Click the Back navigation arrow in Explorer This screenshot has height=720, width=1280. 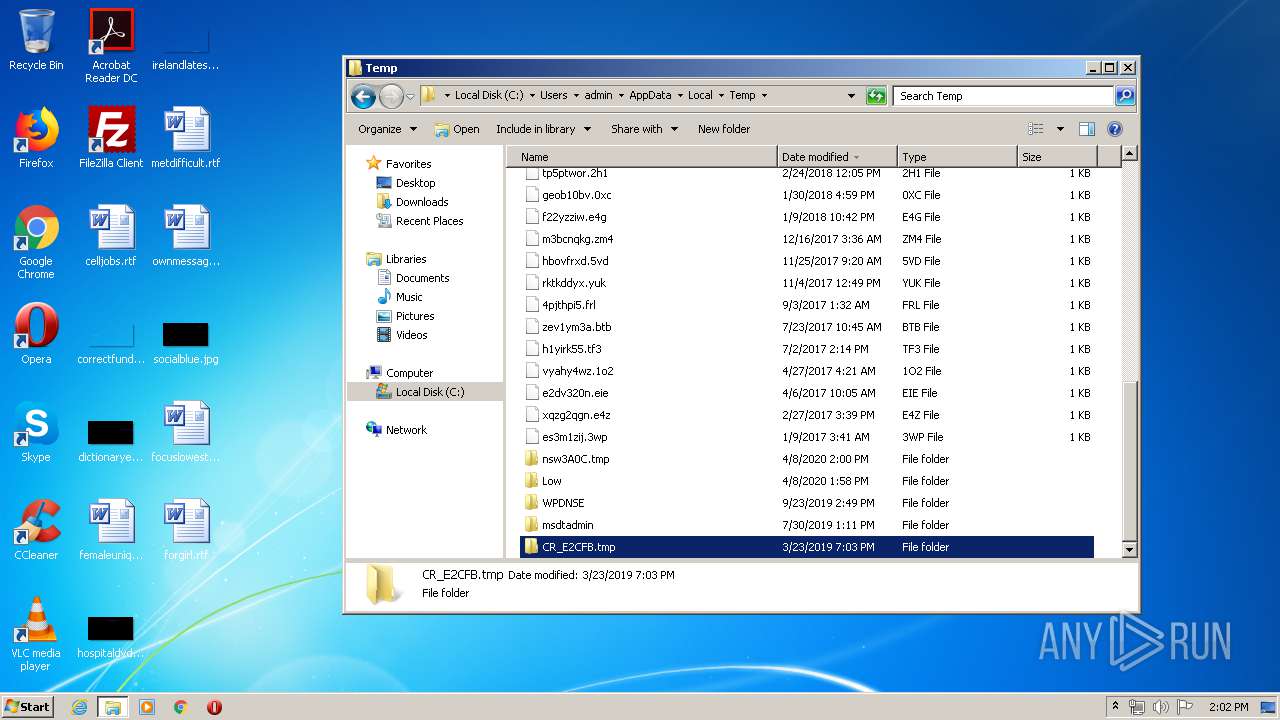[x=363, y=96]
